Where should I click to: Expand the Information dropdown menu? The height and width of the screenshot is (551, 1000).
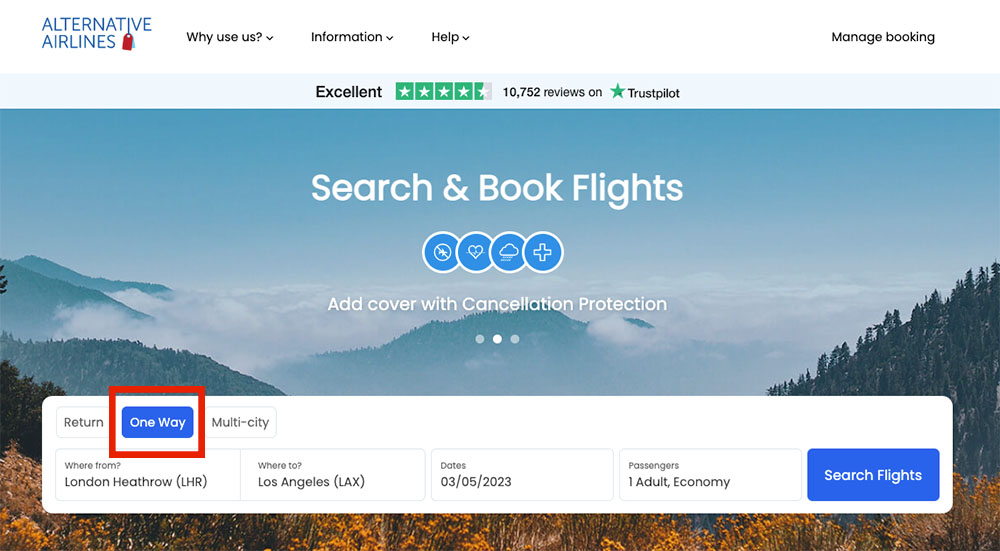tap(352, 37)
